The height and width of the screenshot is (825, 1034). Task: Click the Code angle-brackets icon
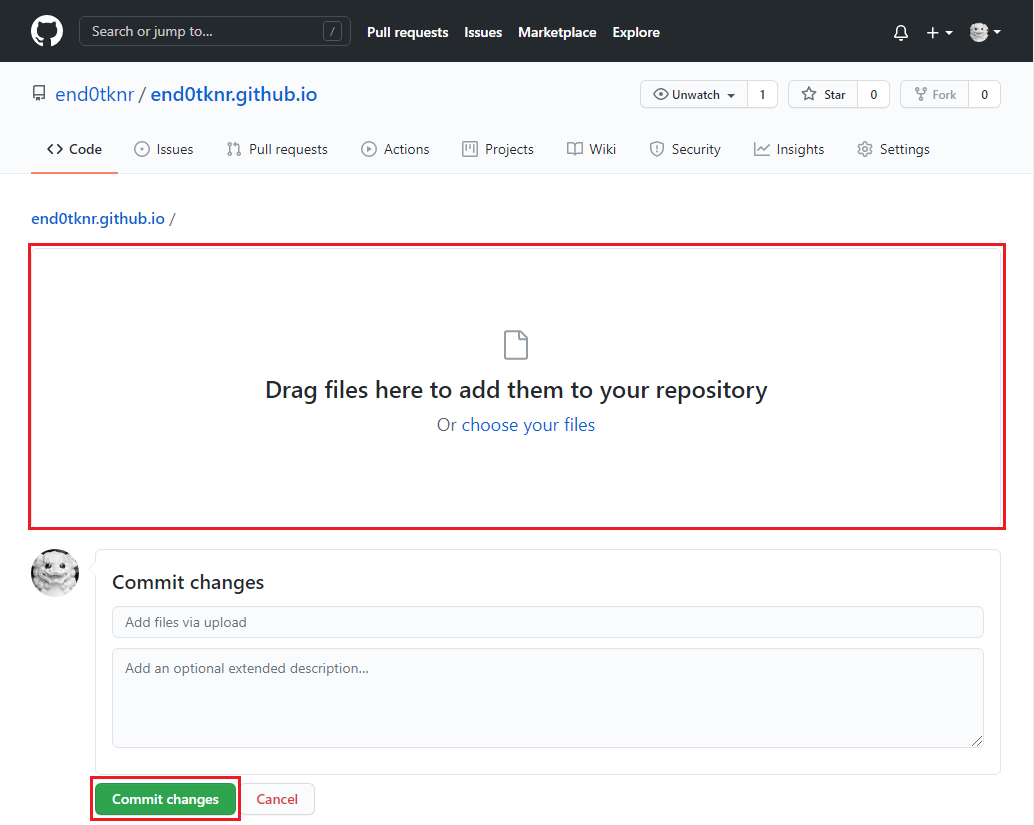(x=55, y=150)
